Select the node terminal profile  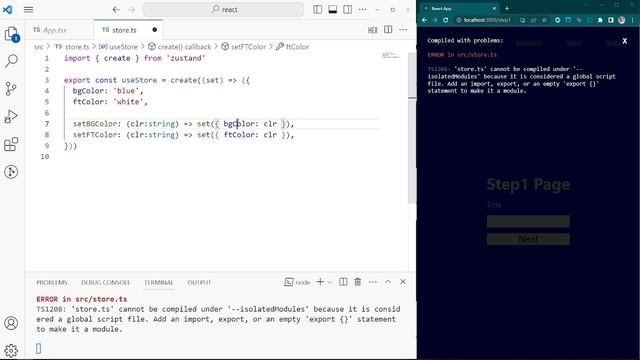297,282
